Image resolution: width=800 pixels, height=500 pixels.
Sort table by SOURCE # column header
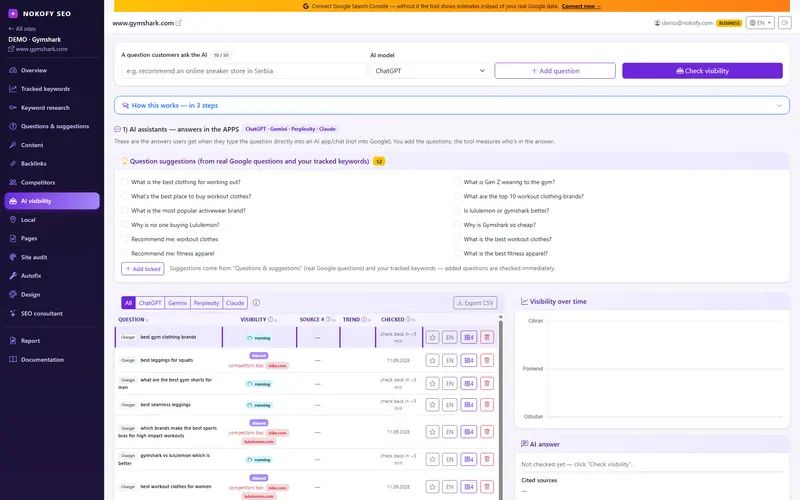pyautogui.click(x=317, y=319)
